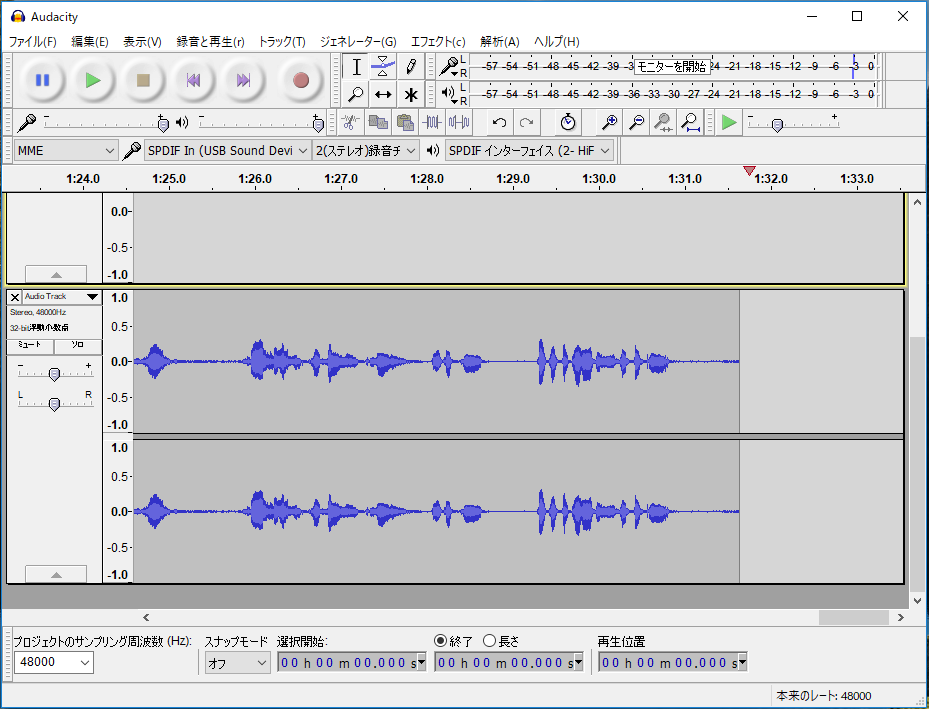Open the ヘルプ(H) menu
Viewport: 929px width, 709px height.
[556, 41]
